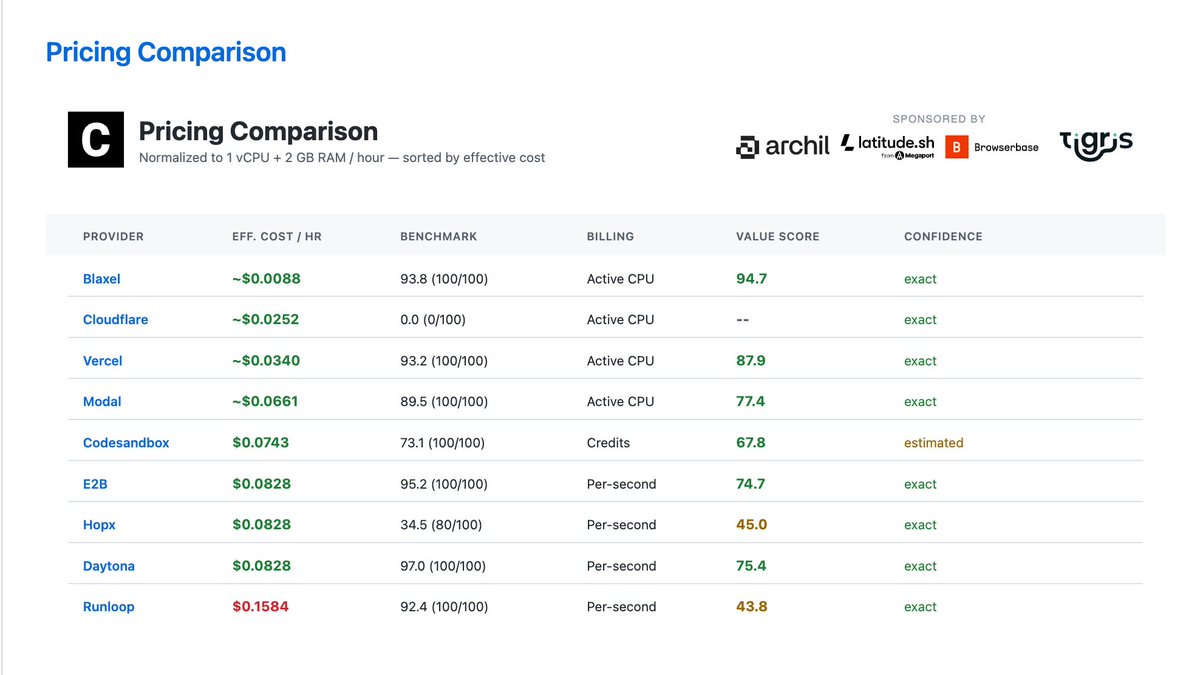
Task: Click the estimated confidence label
Action: 934,443
